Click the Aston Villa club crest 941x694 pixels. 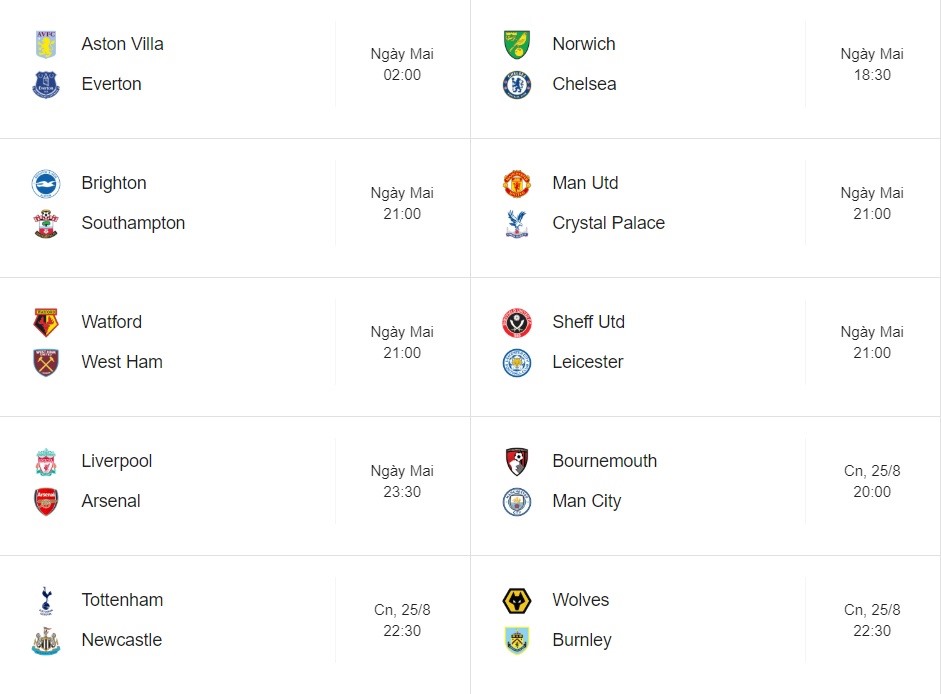[46, 44]
